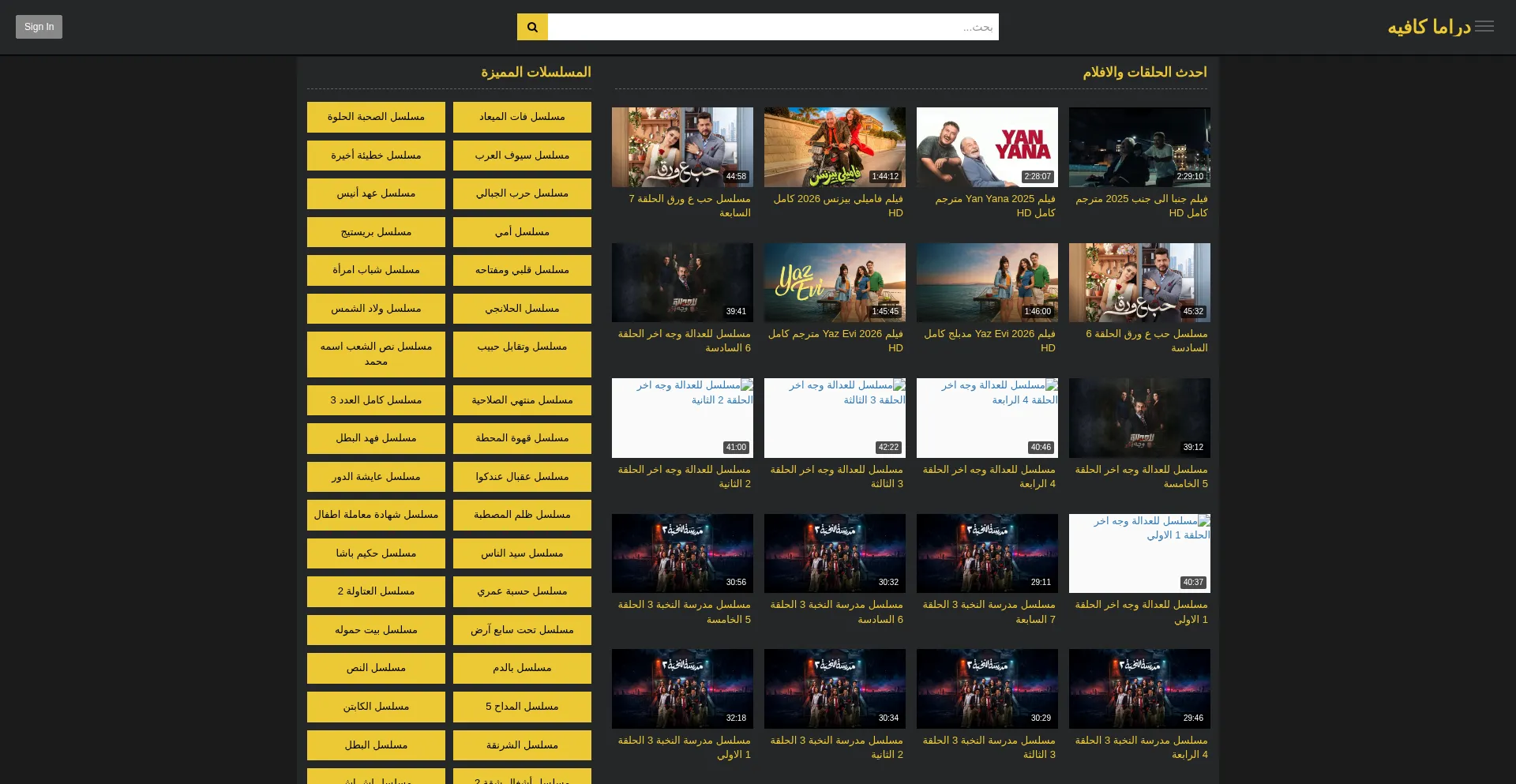Open مسلسل كامل العدد 3
The height and width of the screenshot is (784, 1516).
click(376, 400)
